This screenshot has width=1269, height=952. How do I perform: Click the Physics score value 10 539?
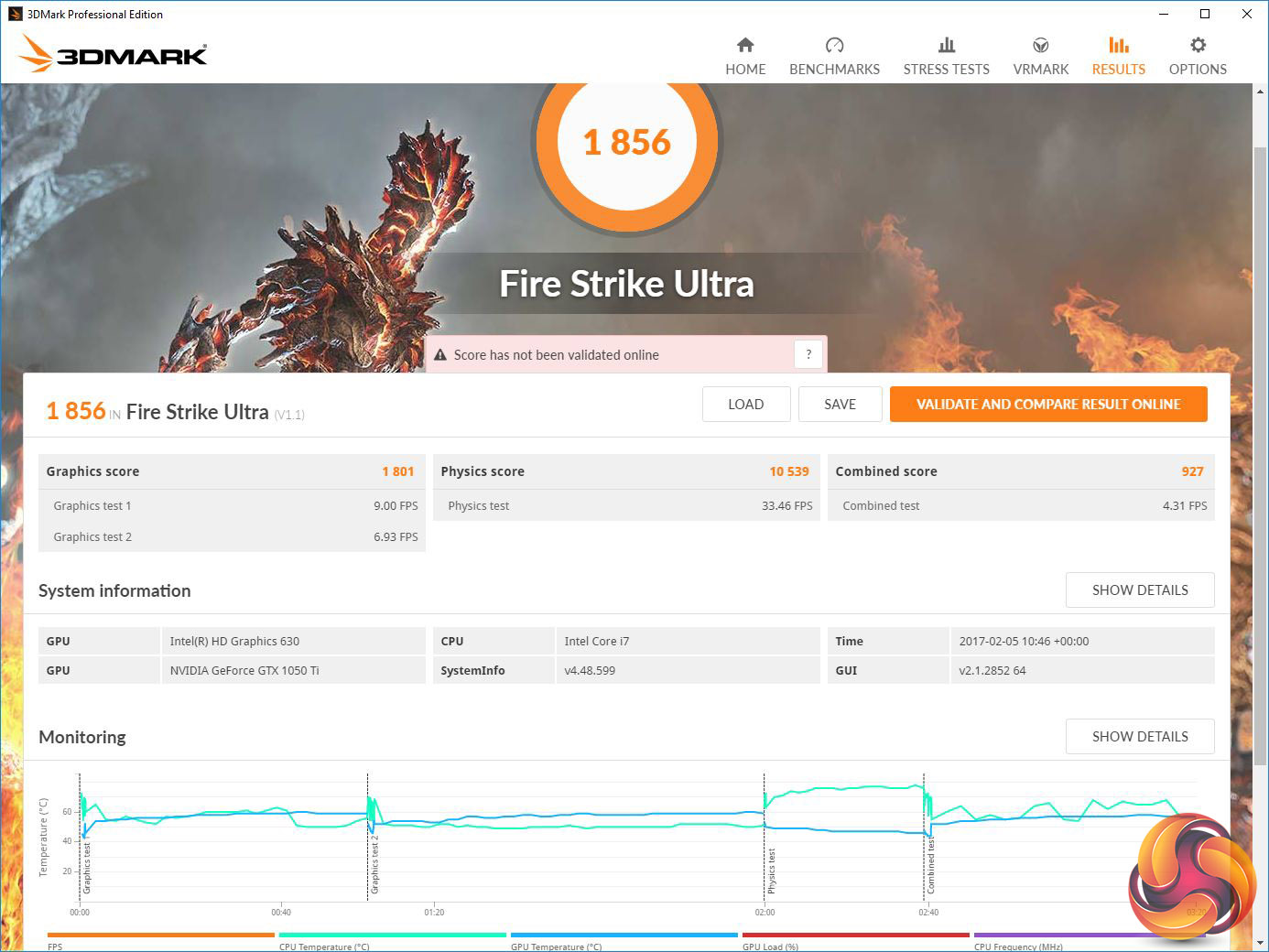(789, 471)
